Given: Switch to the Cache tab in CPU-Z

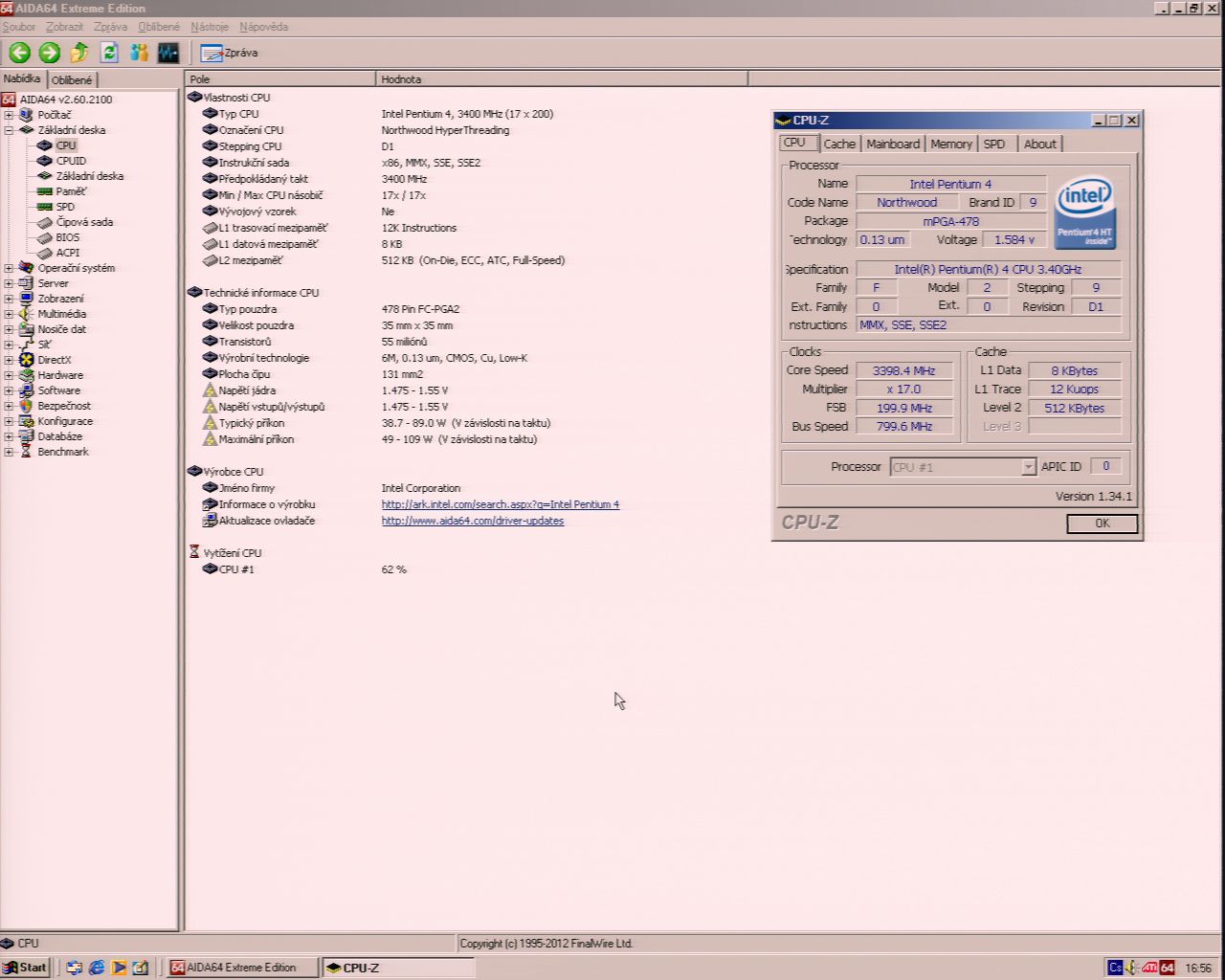Looking at the screenshot, I should point(839,144).
